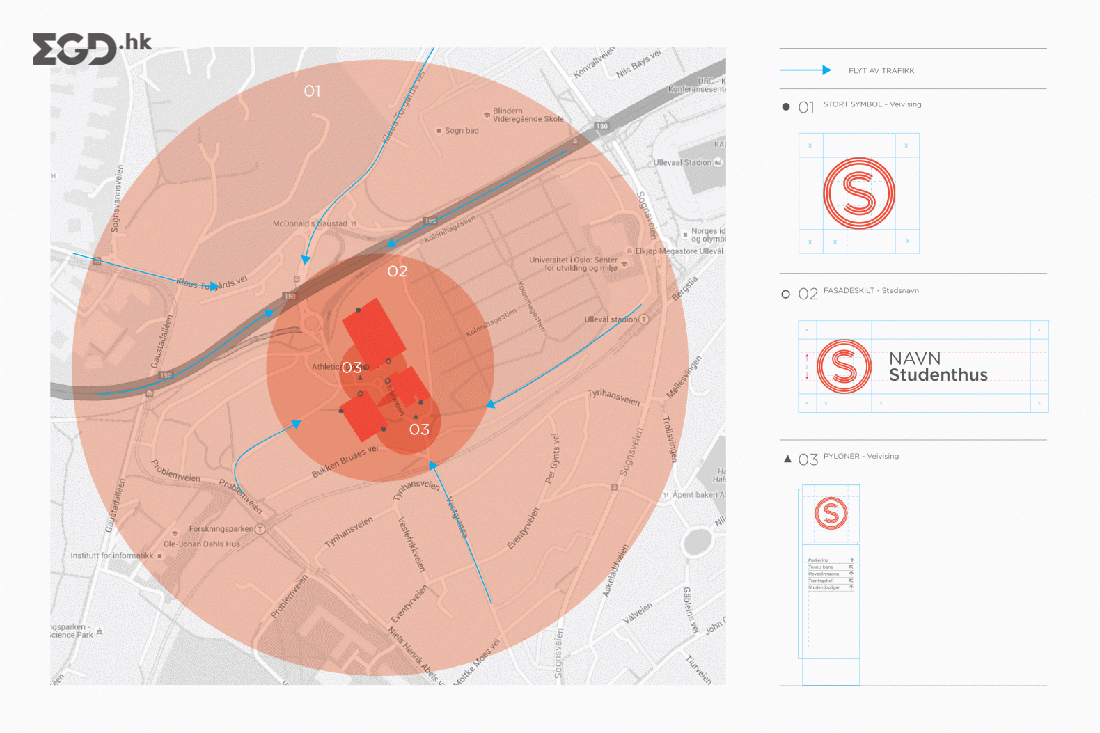Click the Apent bakeri map label
The image size is (1100, 733).
click(x=699, y=495)
